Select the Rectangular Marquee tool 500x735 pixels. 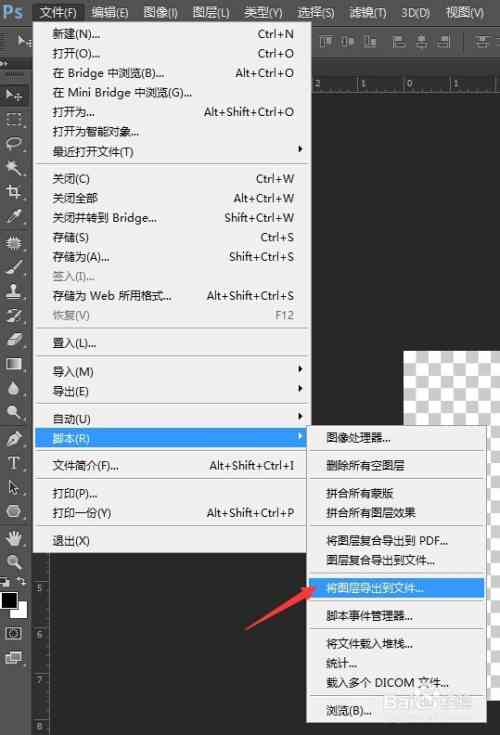pyautogui.click(x=14, y=120)
